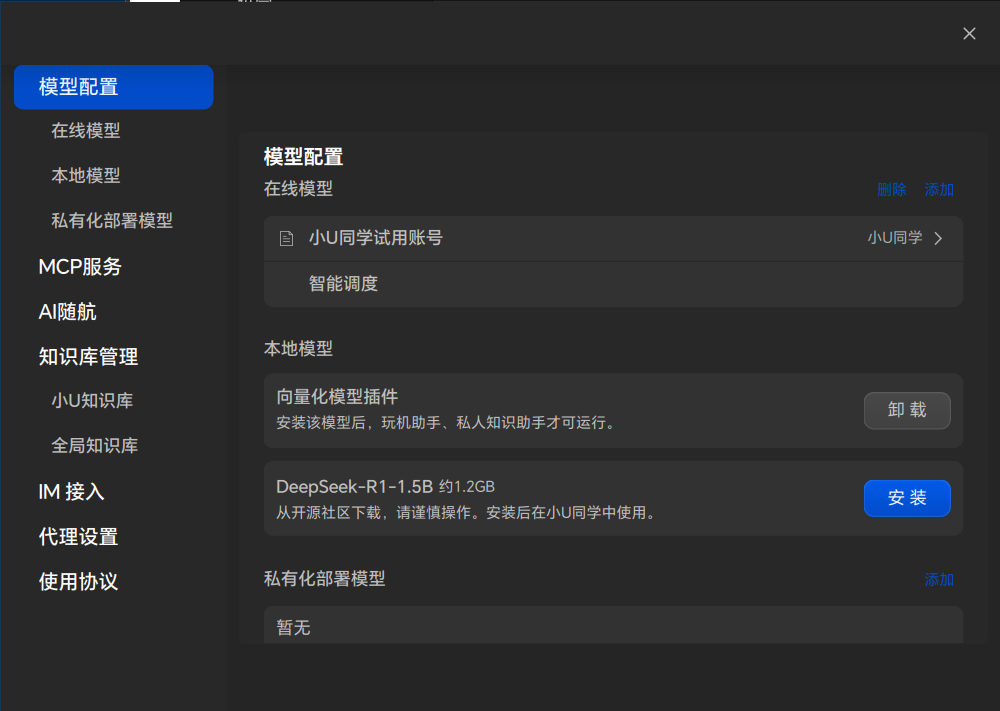
Task: Jump to 私有化部署模型 in the sidebar
Action: [112, 221]
